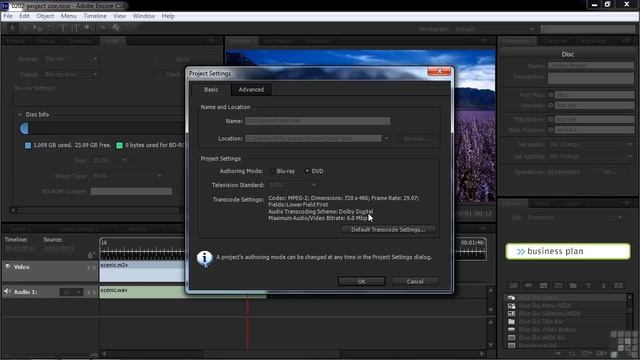Click the BD-ROM Content input field
Image resolution: width=640 pixels, height=360 pixels.
[131, 191]
